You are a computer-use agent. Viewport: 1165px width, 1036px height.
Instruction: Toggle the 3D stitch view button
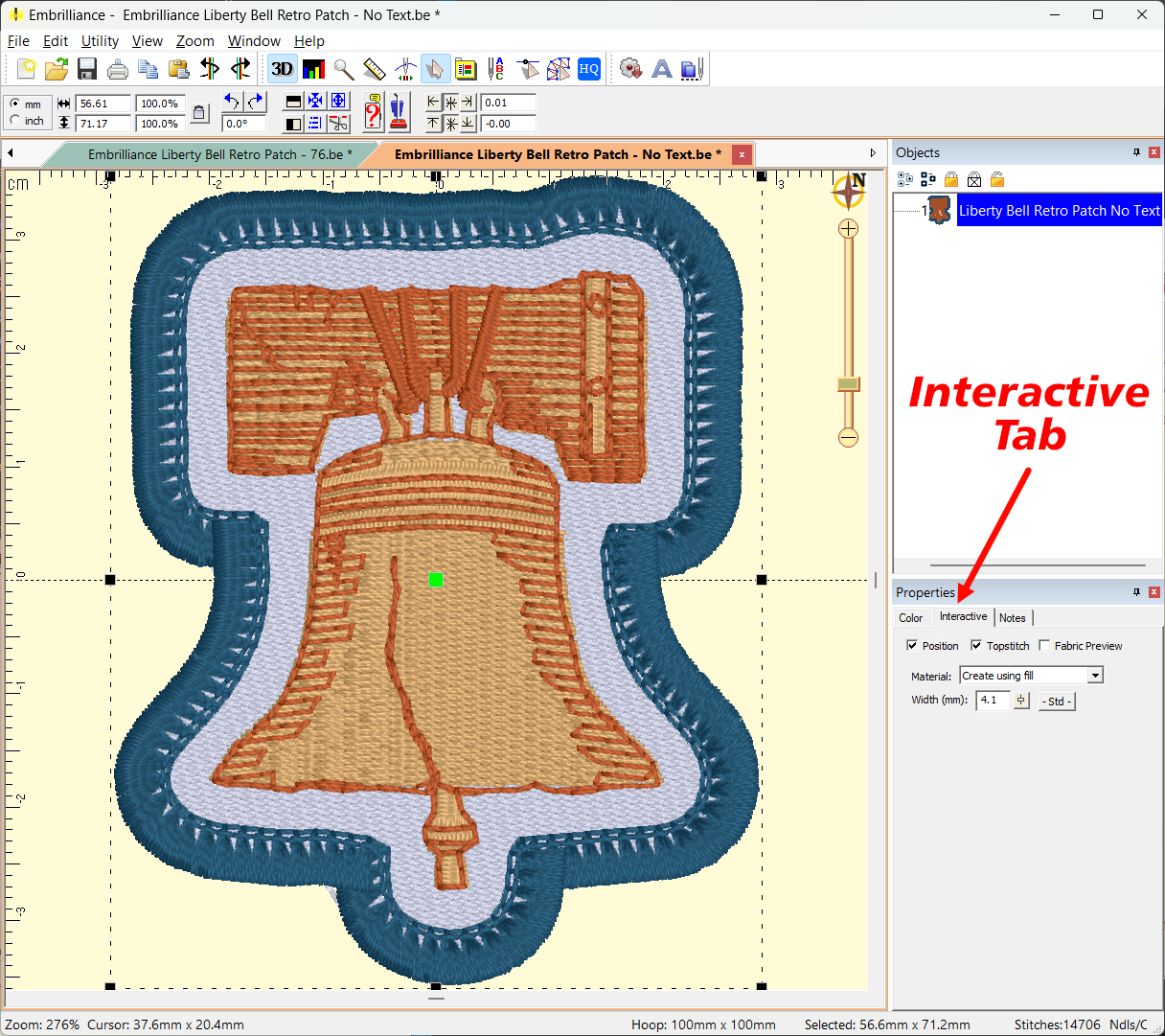coord(282,69)
